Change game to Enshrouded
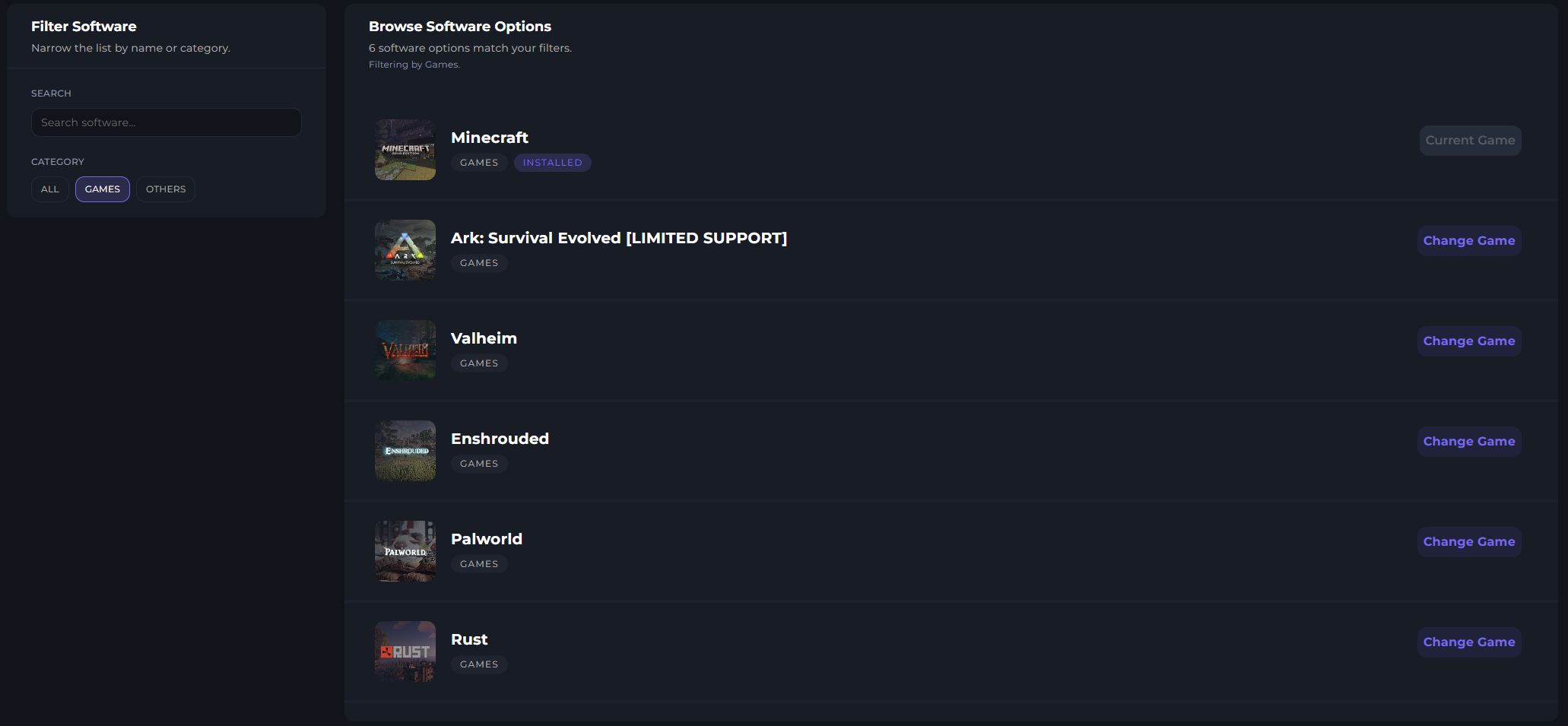 tap(1468, 442)
